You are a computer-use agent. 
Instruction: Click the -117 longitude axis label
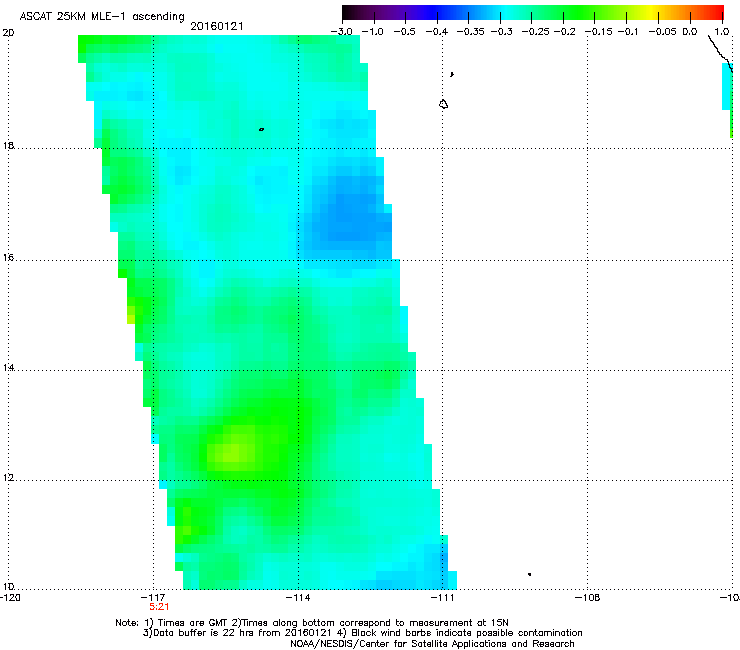152,598
